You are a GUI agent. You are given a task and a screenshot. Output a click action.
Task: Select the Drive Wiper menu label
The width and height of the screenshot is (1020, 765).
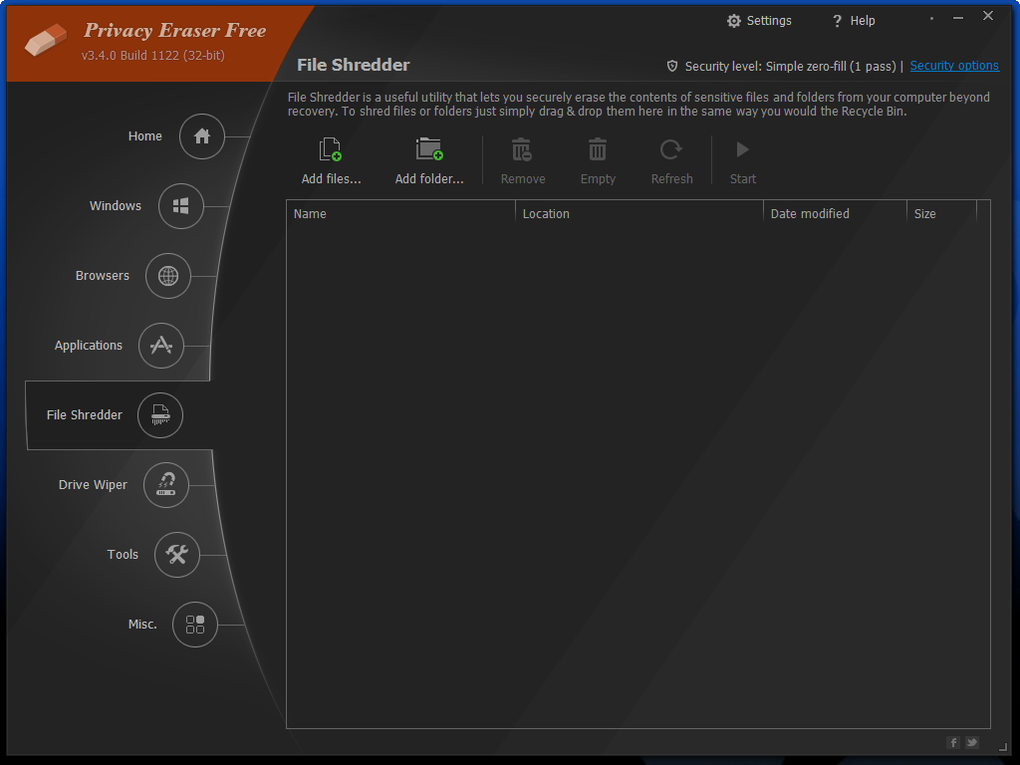tap(93, 485)
